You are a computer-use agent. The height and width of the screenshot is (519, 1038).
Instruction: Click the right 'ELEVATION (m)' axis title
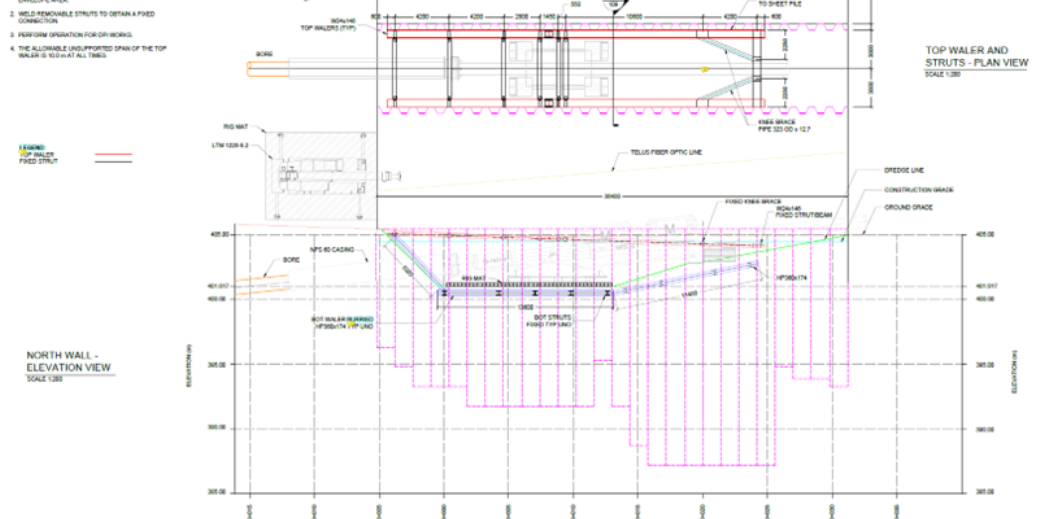pyautogui.click(x=1014, y=372)
